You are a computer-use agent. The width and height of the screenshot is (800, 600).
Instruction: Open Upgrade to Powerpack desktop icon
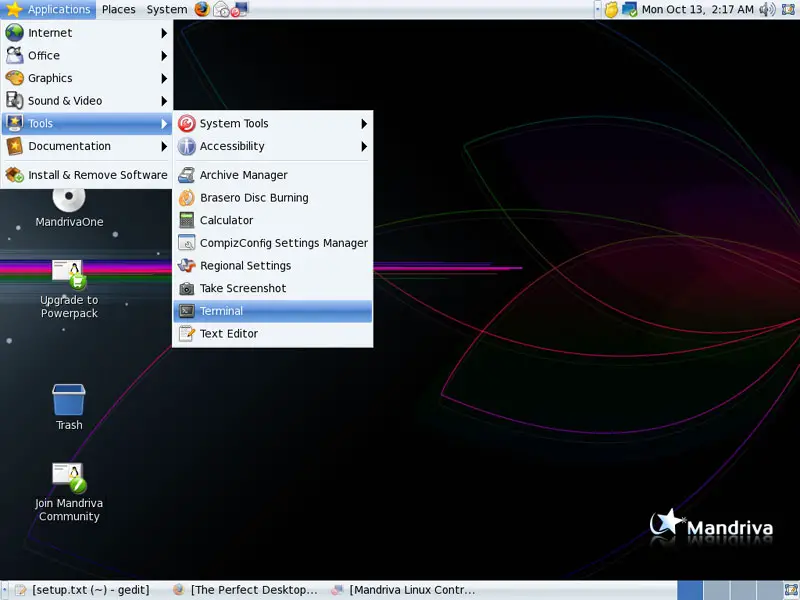point(69,289)
